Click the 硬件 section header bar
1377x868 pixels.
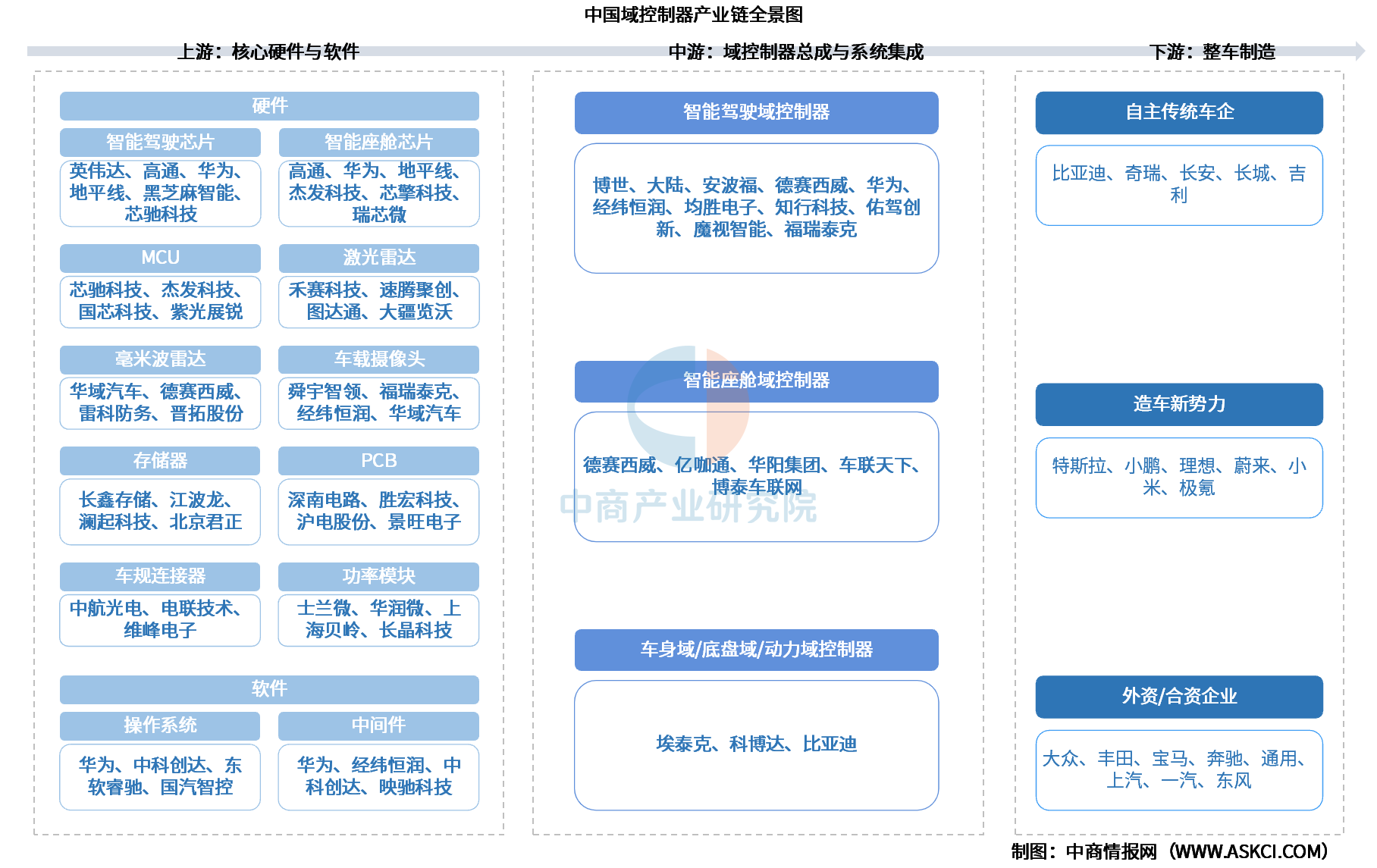pos(269,106)
